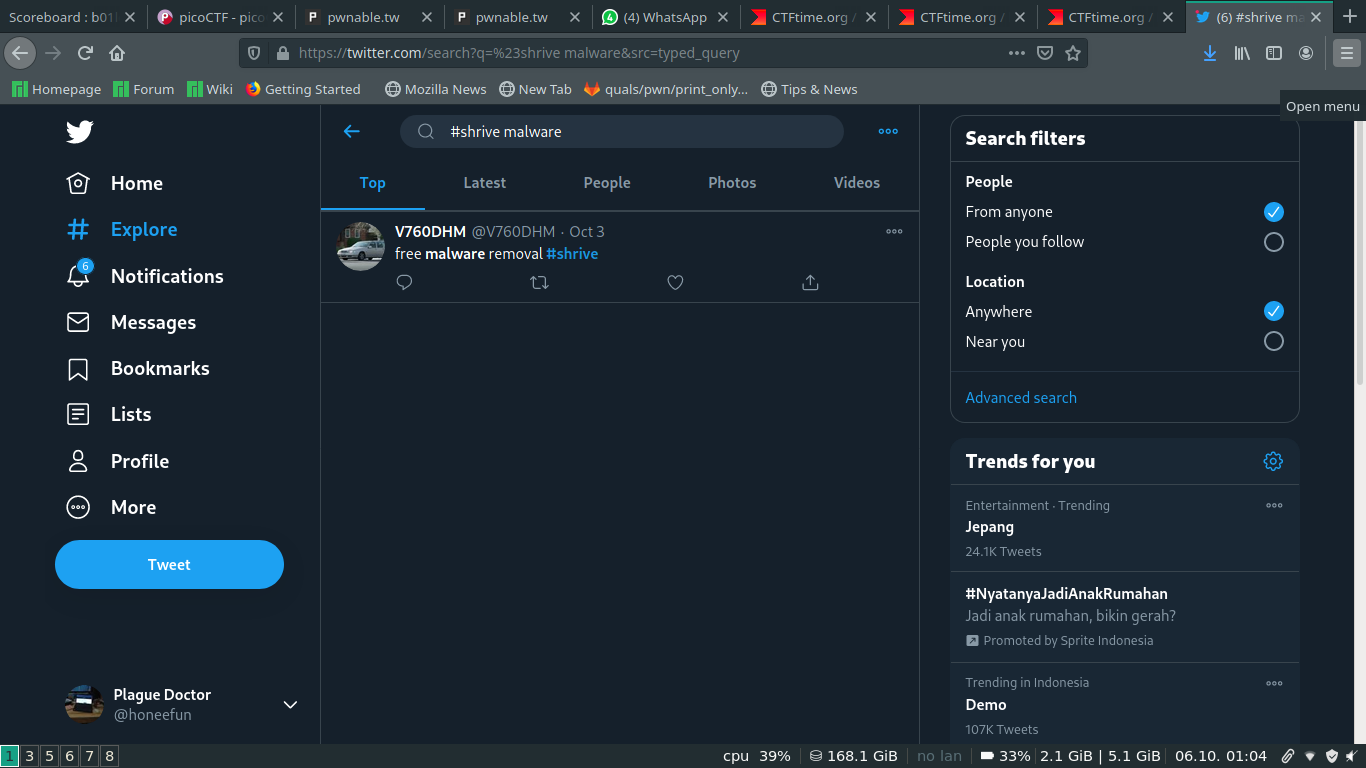1366x768 pixels.
Task: Open options for the Jepang trend
Action: point(1274,505)
